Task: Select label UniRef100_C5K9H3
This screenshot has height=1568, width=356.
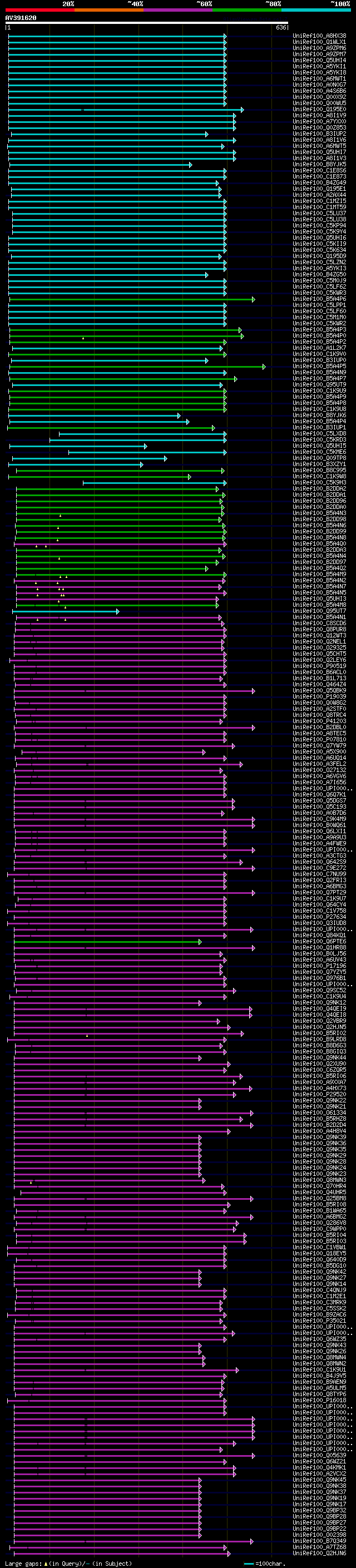Action: pos(319,482)
